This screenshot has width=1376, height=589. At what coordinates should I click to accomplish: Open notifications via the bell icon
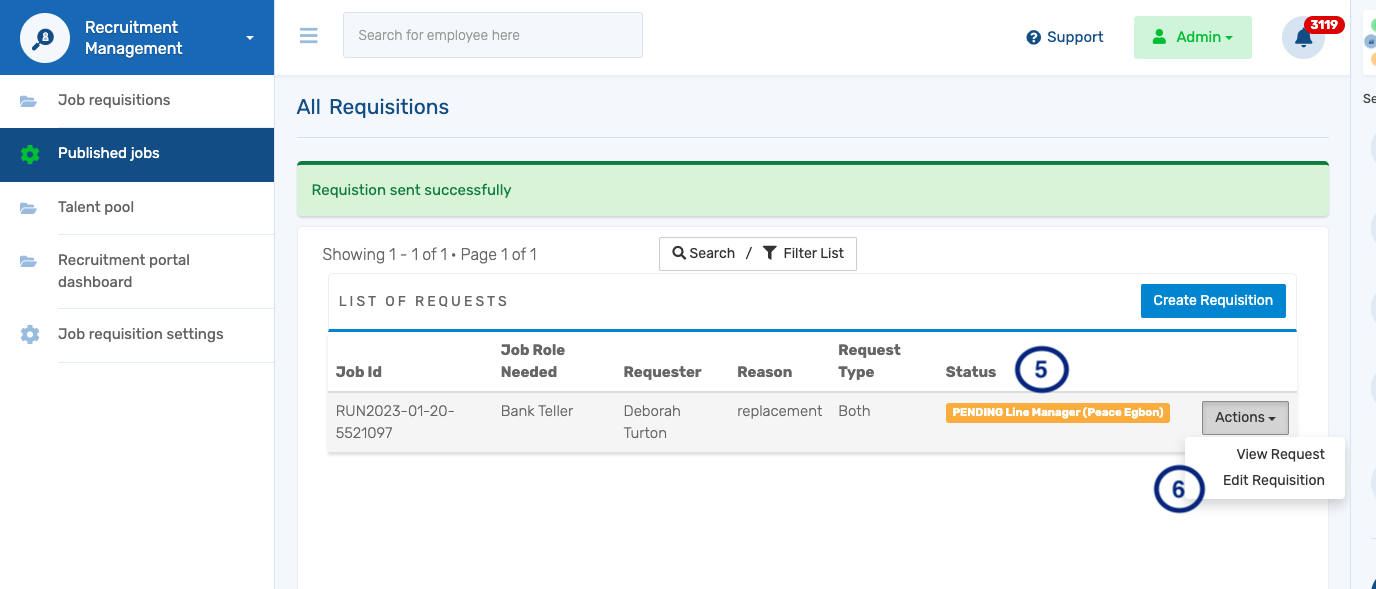click(1302, 37)
